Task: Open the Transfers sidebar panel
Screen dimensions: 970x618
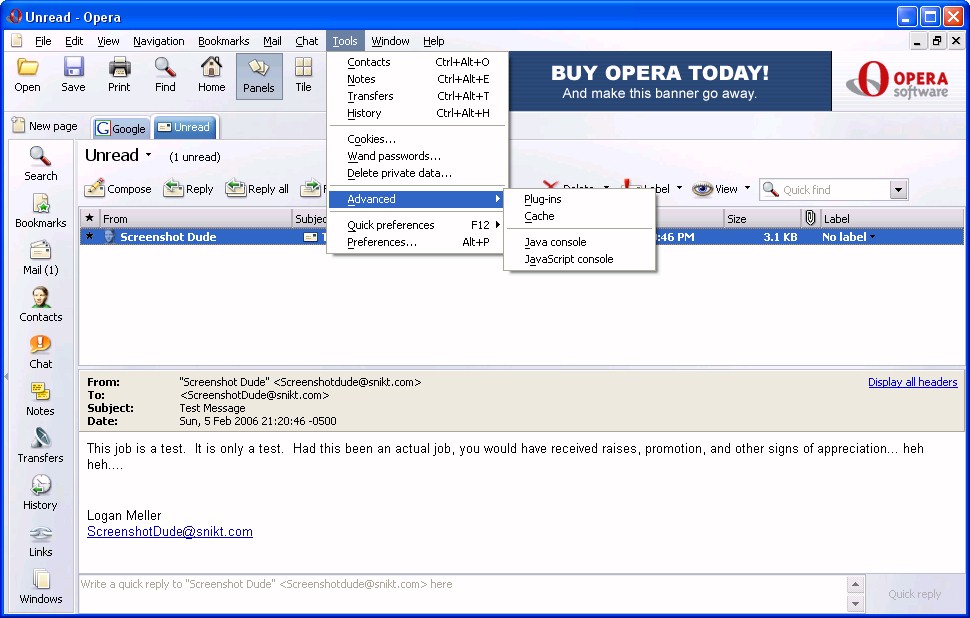Action: (41, 446)
